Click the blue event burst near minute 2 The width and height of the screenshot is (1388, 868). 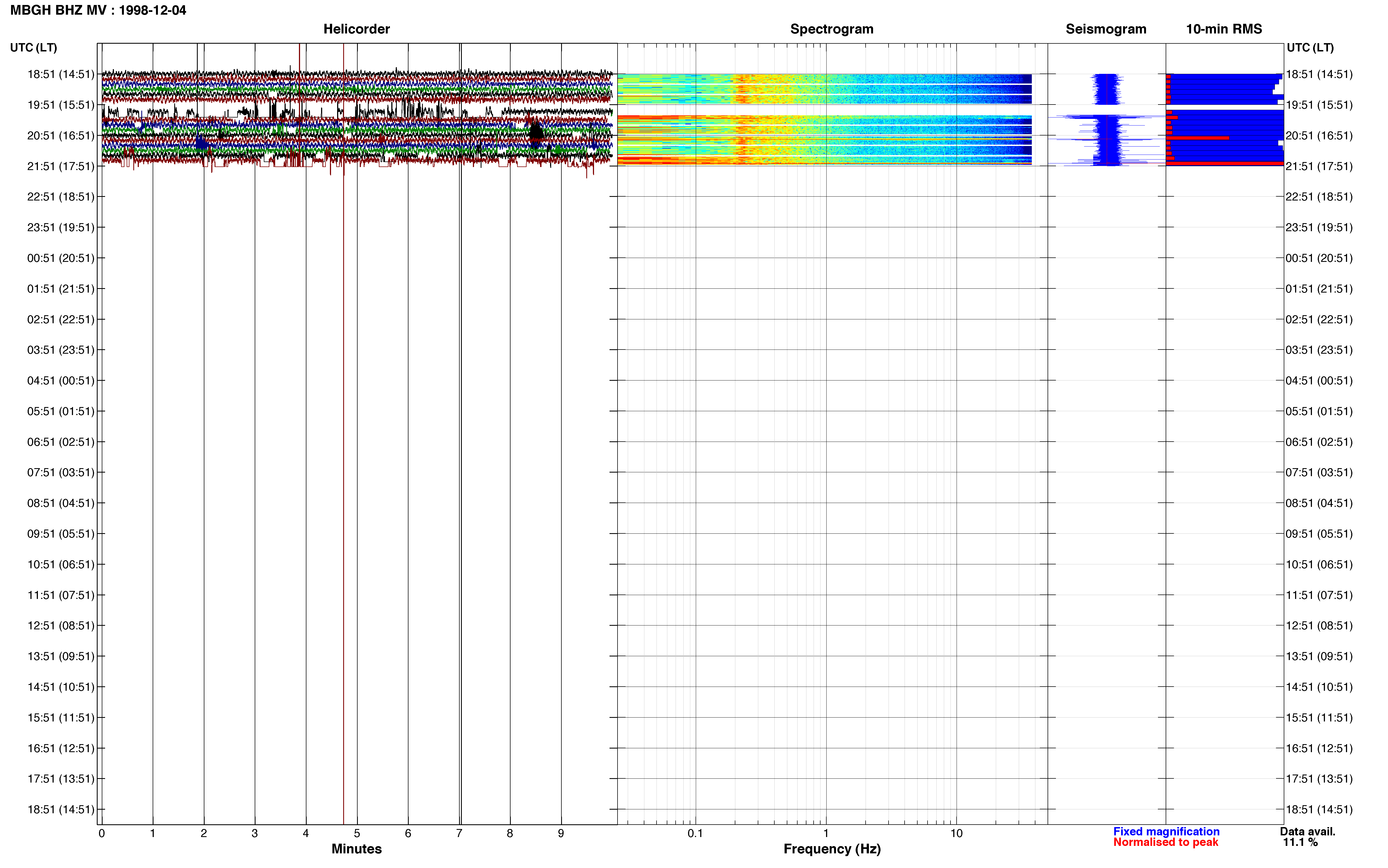[x=201, y=143]
